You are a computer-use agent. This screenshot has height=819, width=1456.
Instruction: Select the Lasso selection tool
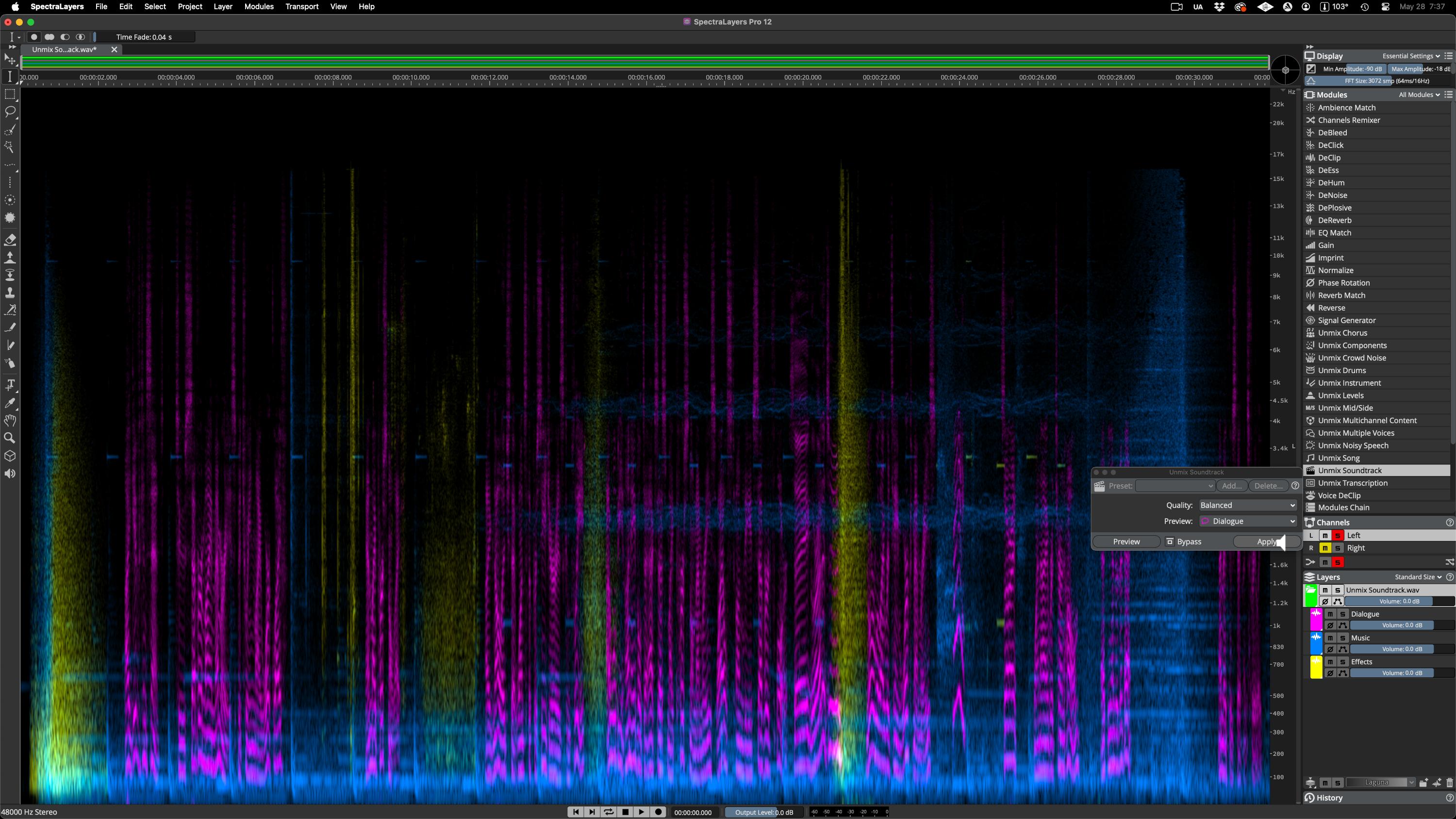(x=10, y=112)
